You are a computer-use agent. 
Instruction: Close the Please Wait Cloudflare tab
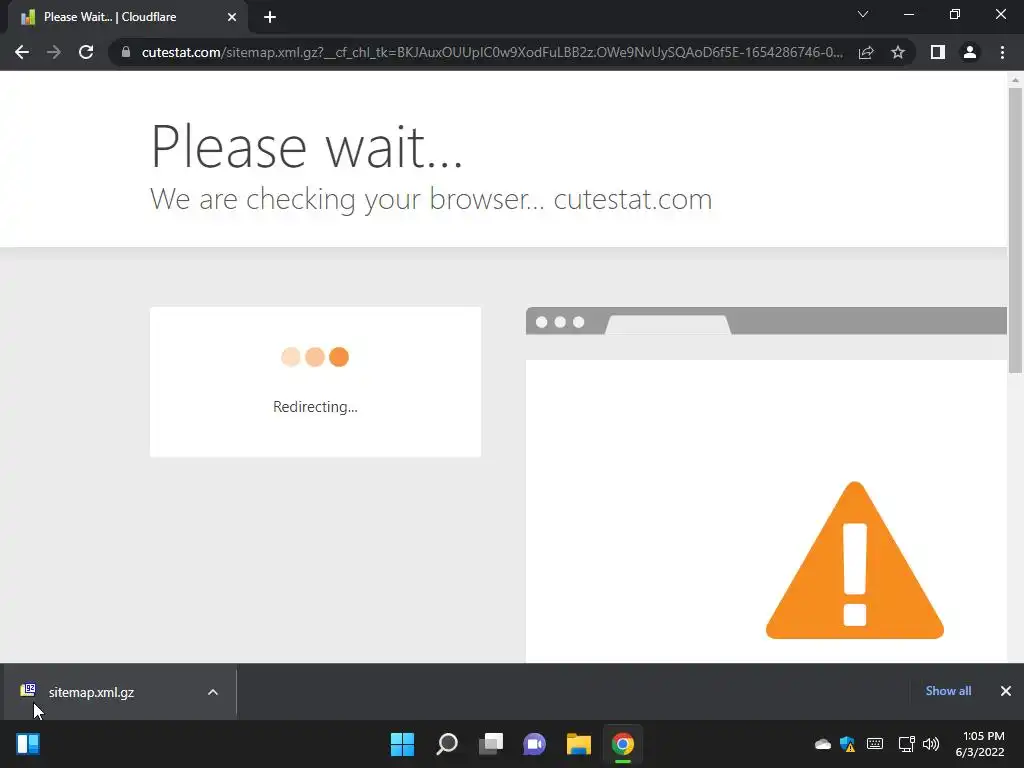coord(232,17)
